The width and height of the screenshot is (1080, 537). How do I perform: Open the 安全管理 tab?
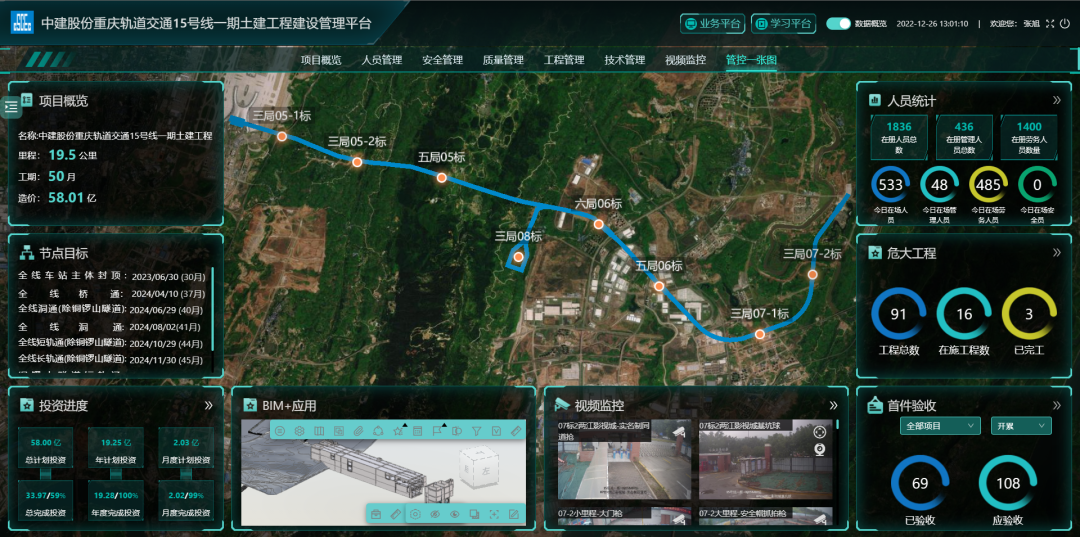coord(442,60)
